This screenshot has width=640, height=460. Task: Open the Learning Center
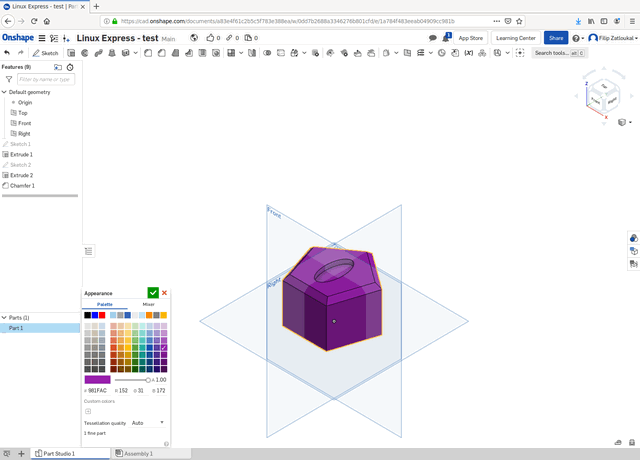coord(516,38)
